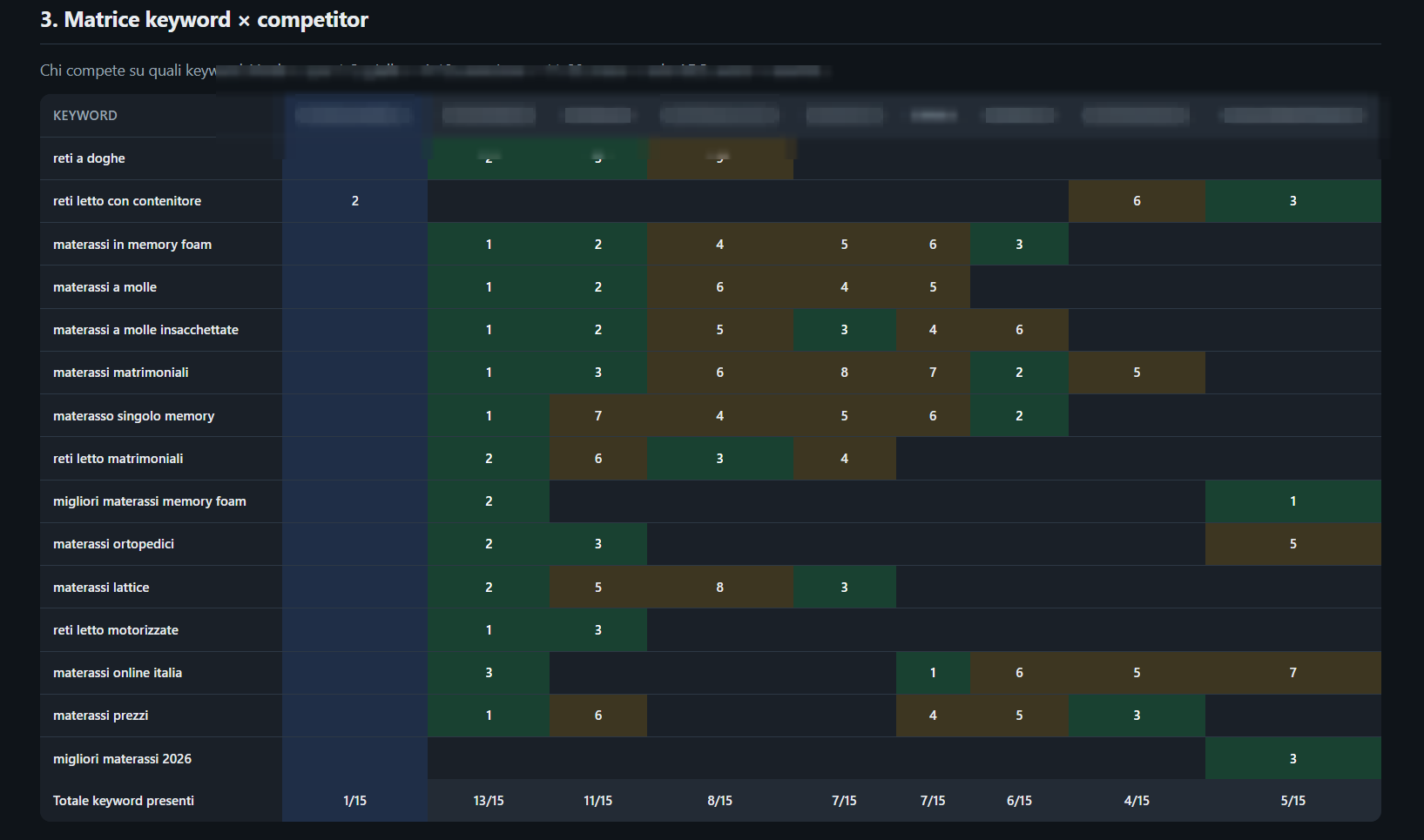The height and width of the screenshot is (840, 1424).
Task: Click the 'Totale keyword presenti' row label
Action: pos(124,801)
